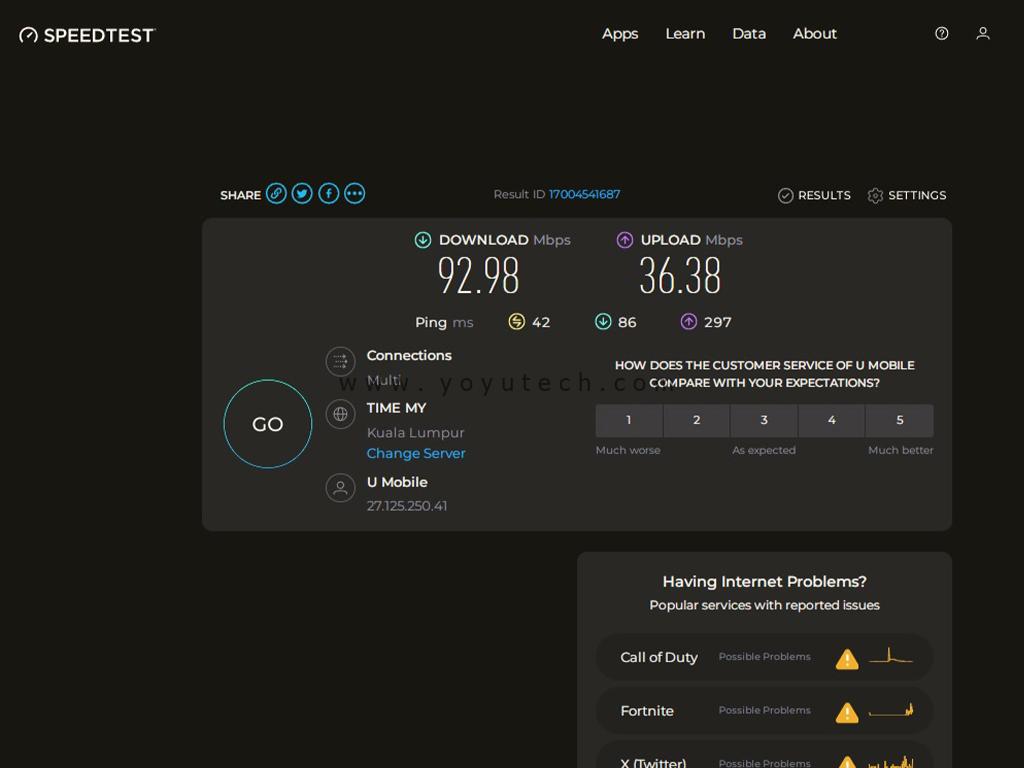The height and width of the screenshot is (768, 1024).
Task: Click the Call of Duty warning triangle
Action: [x=847, y=659]
